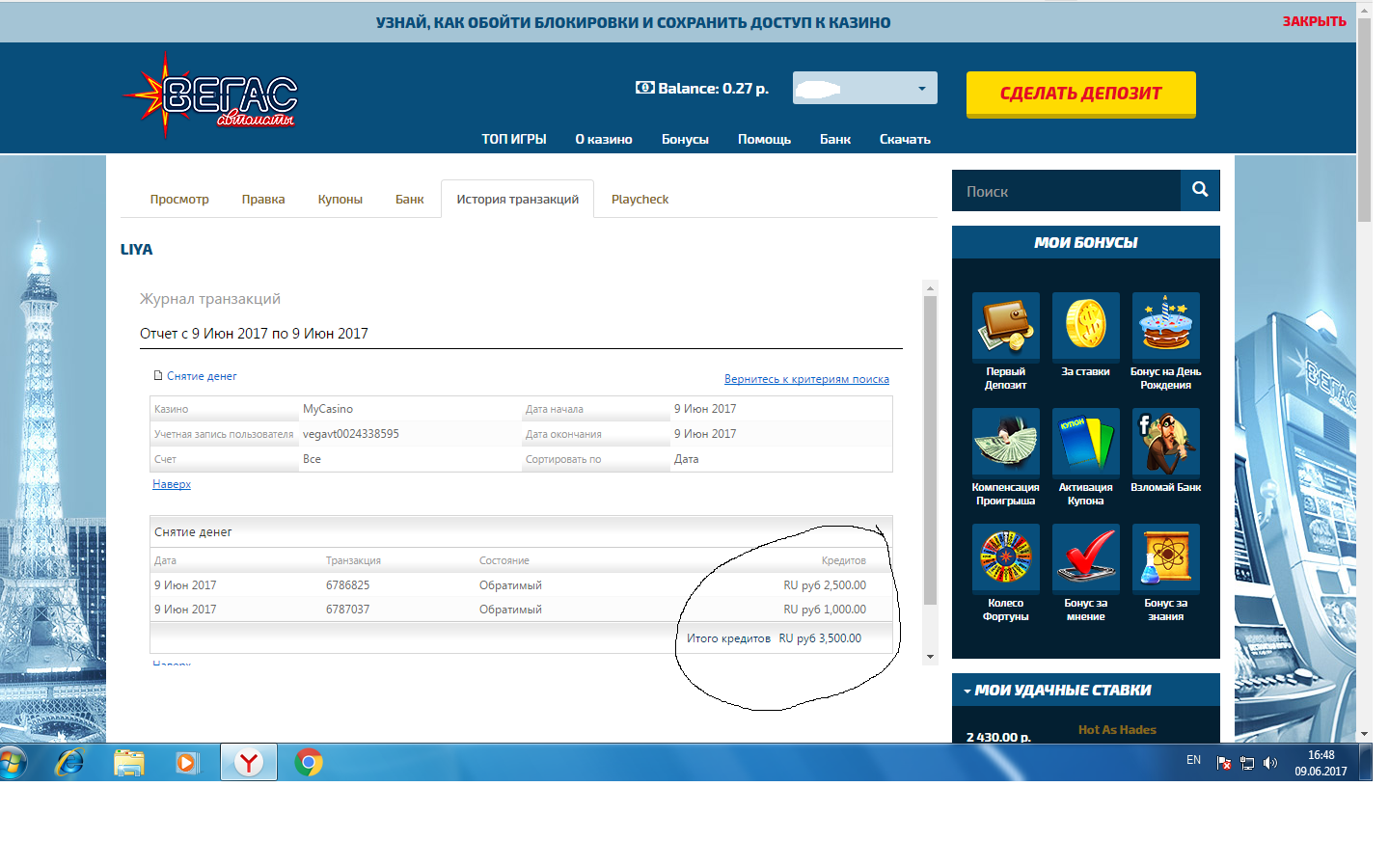Launch Internet Explorer from taskbar
This screenshot has width=1389, height=868.
click(70, 763)
